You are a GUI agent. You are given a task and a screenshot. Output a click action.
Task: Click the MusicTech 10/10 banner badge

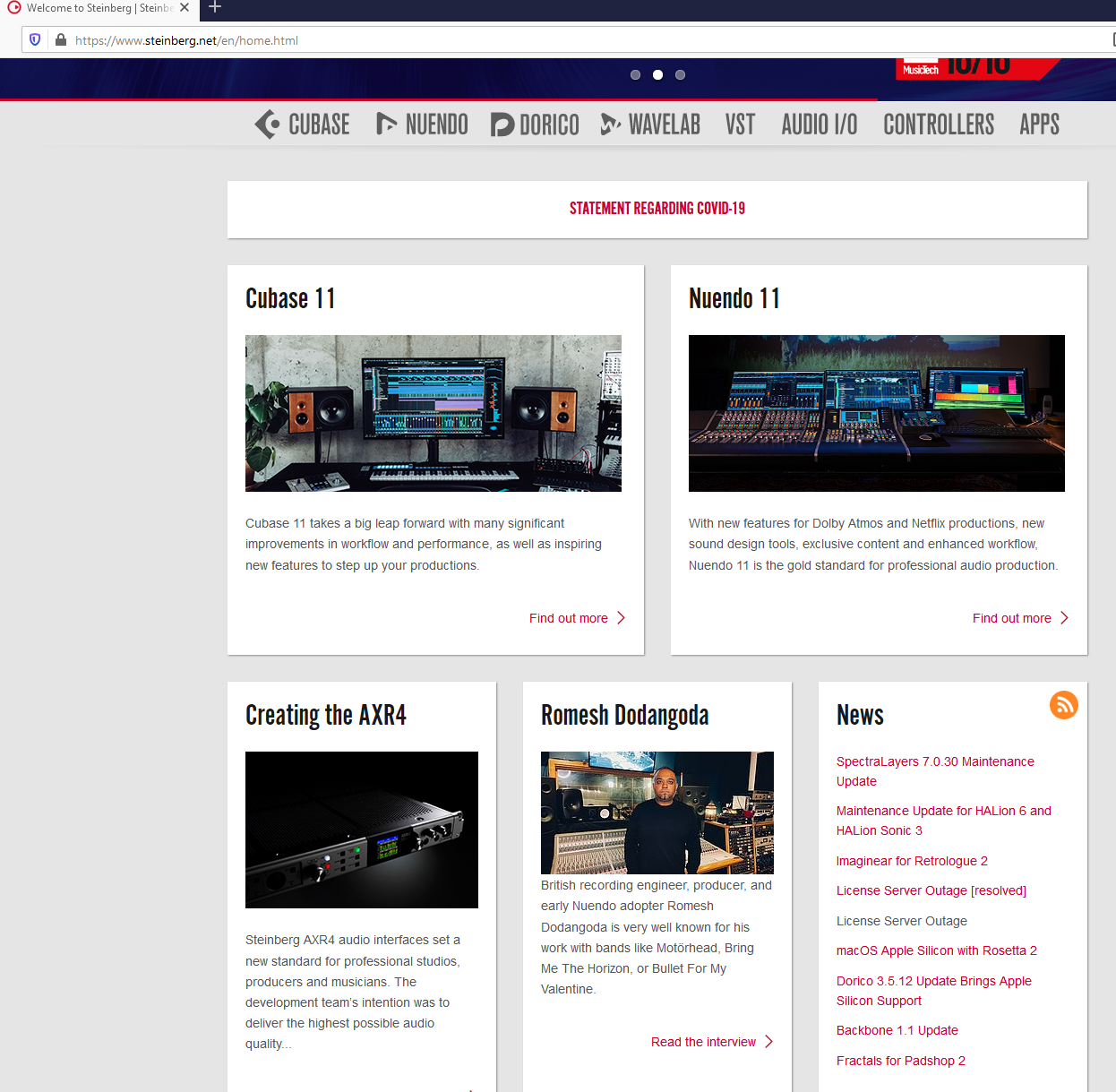[x=978, y=68]
